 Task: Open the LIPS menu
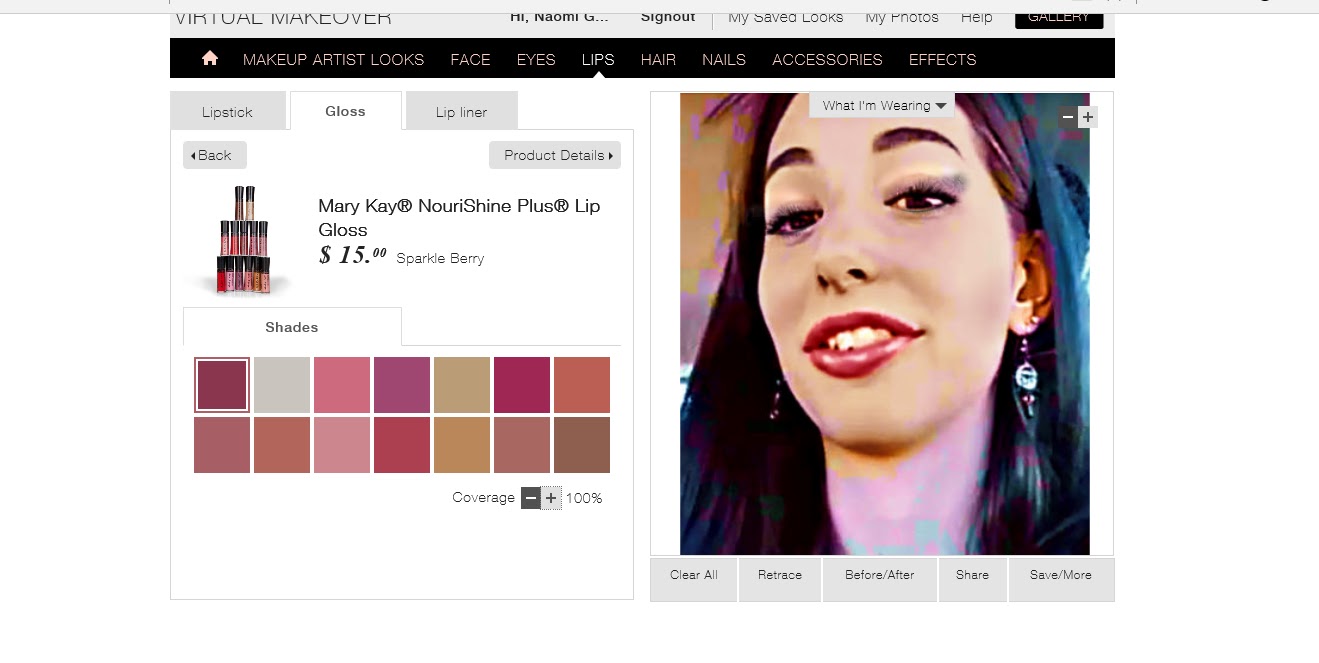click(598, 60)
